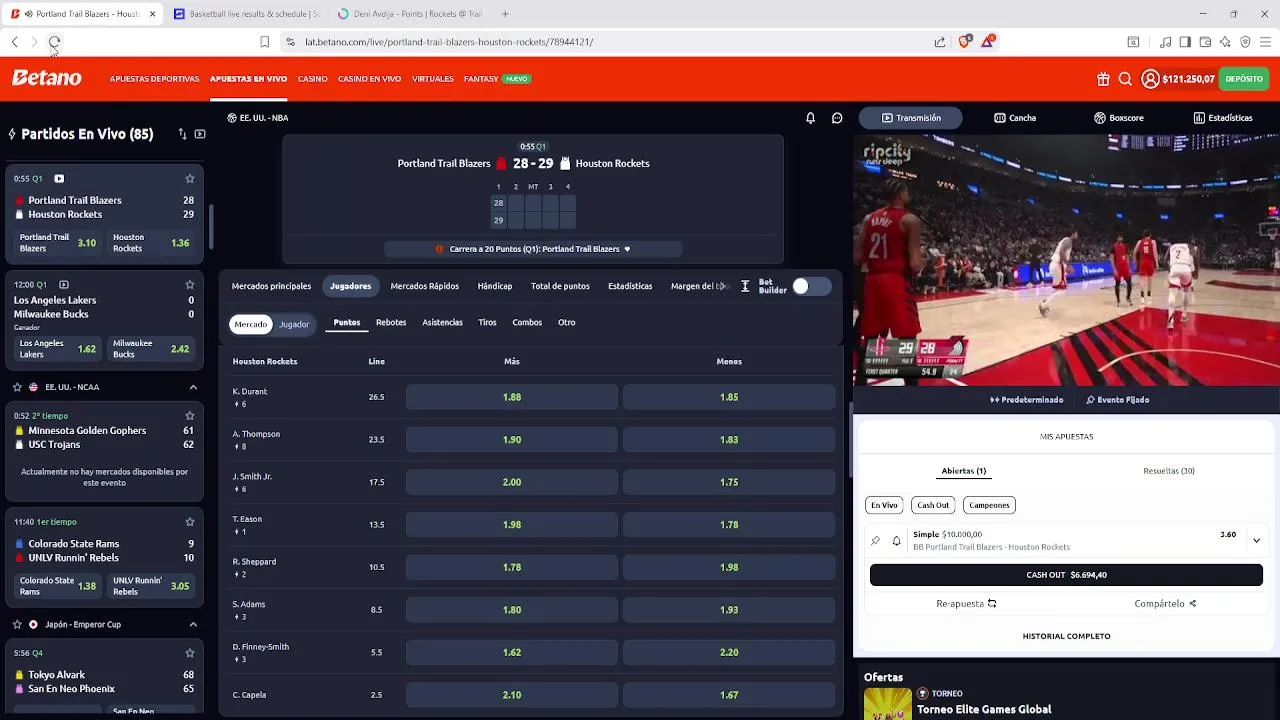The height and width of the screenshot is (720, 1280).
Task: Expand the open bet details chevron
Action: [1256, 541]
